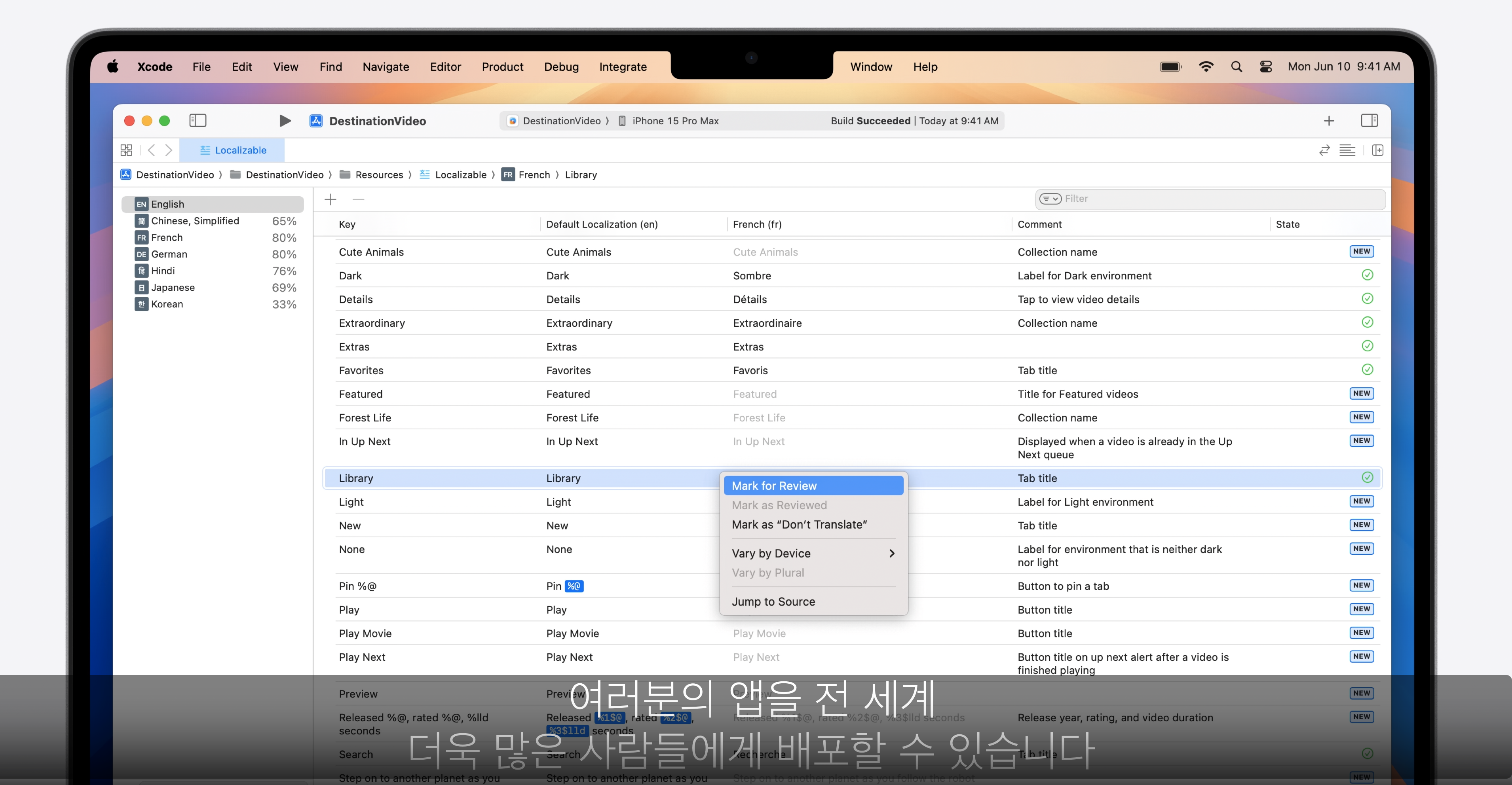The height and width of the screenshot is (785, 1512).
Task: Sort by State column header
Action: 1288,224
